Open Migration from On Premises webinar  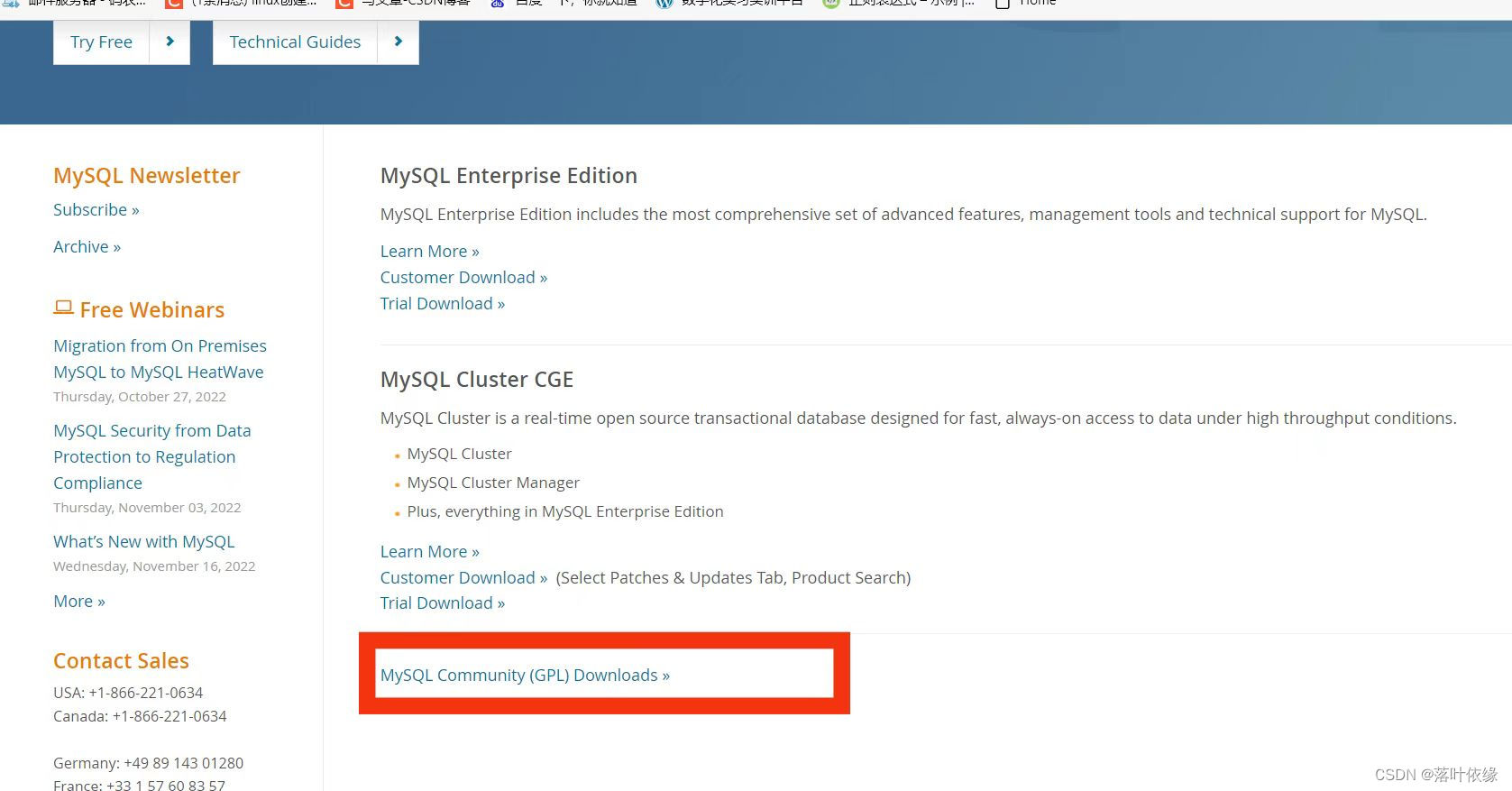tap(160, 359)
